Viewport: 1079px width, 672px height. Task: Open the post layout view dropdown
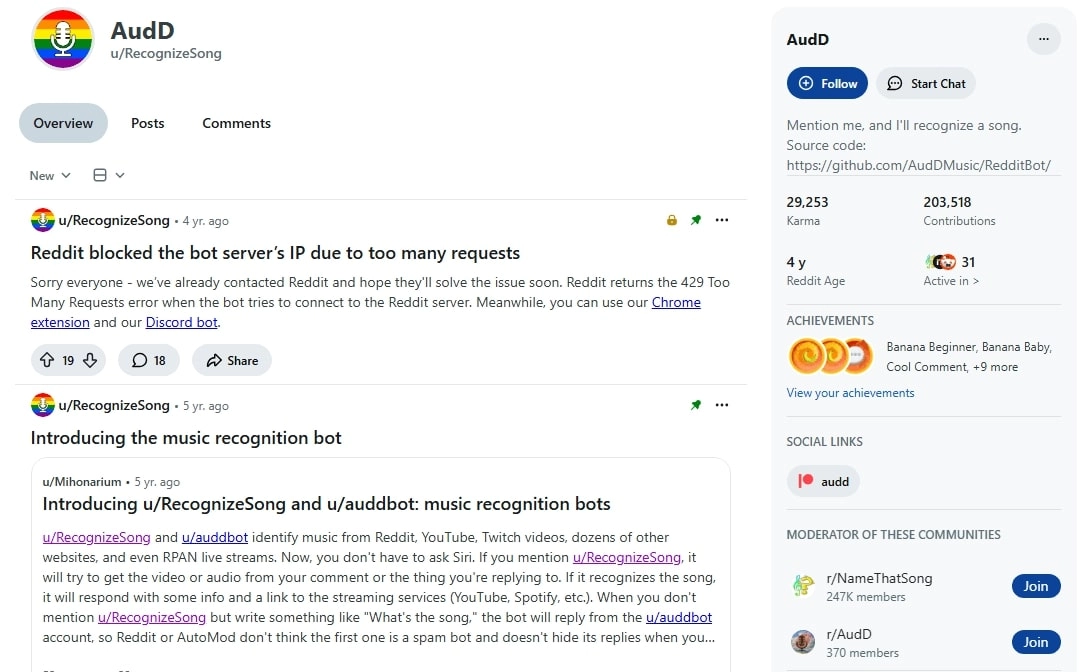(107, 175)
